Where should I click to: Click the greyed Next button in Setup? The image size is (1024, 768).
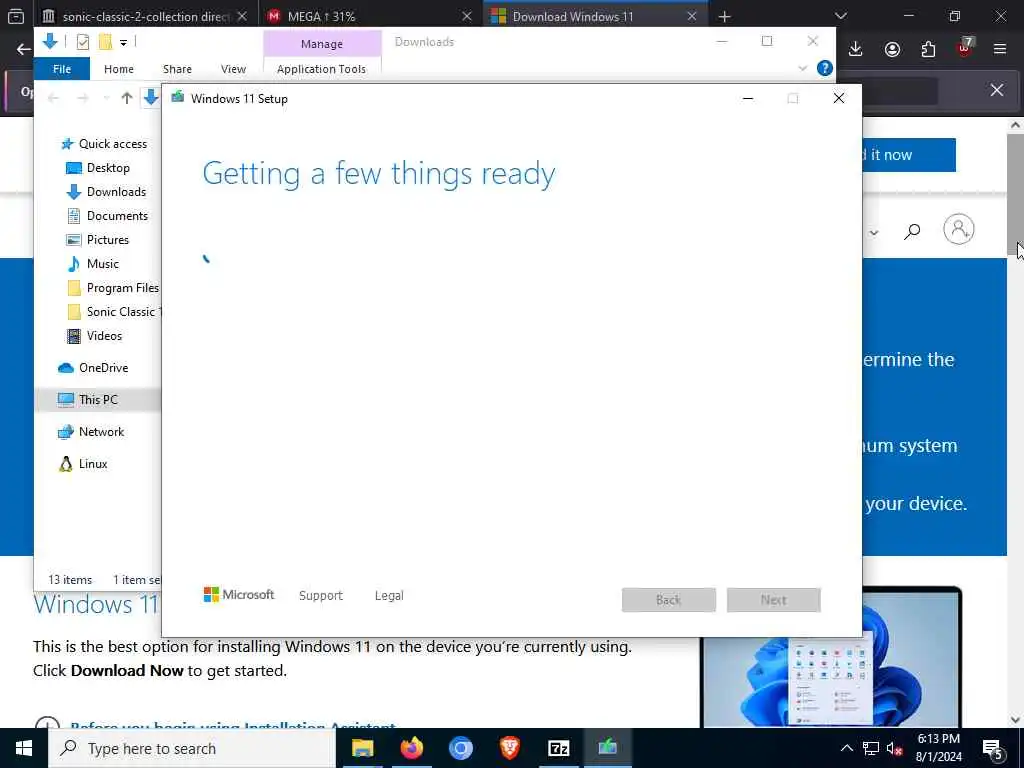773,600
